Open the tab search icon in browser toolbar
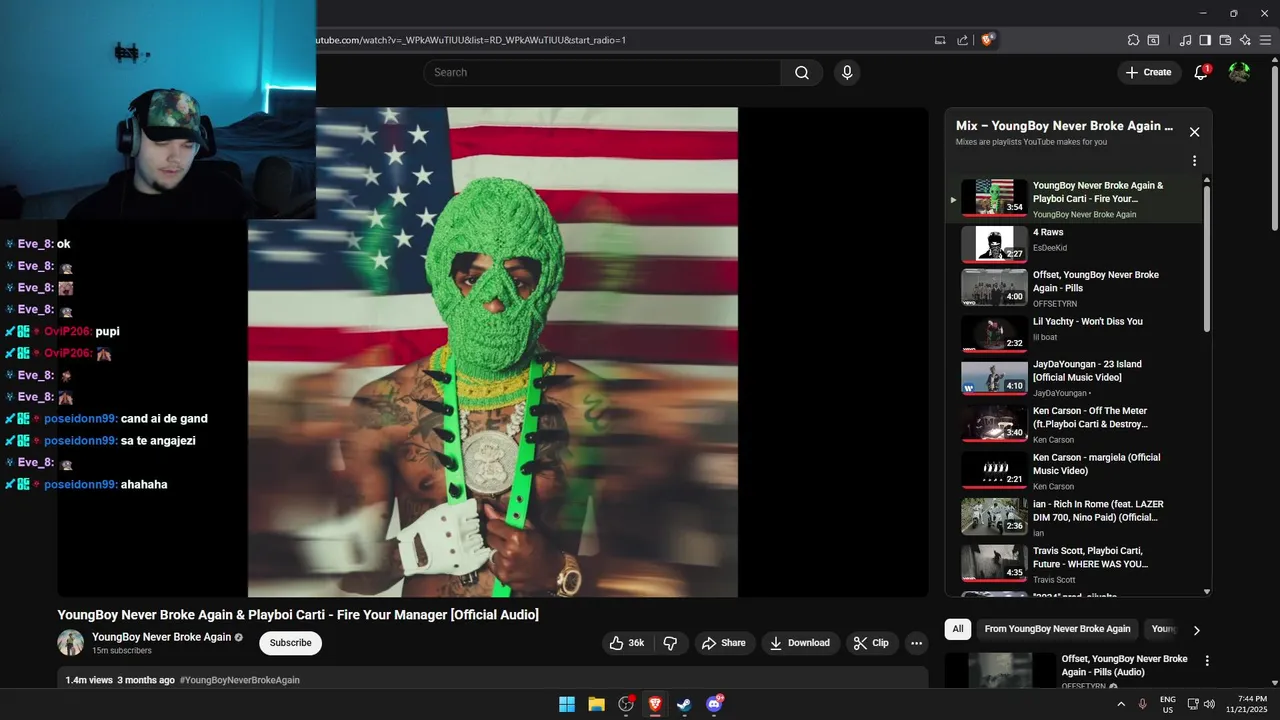The height and width of the screenshot is (720, 1280). (1153, 40)
